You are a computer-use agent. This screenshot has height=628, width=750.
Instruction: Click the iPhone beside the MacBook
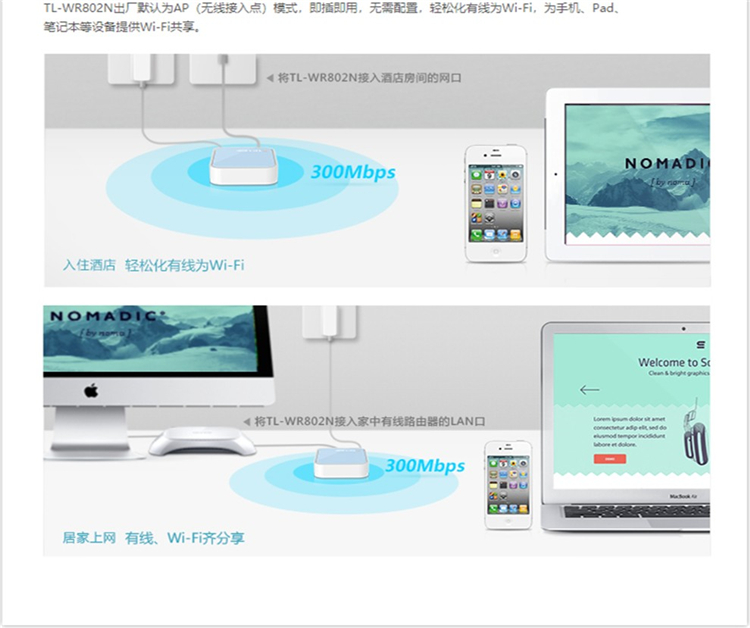[x=508, y=485]
